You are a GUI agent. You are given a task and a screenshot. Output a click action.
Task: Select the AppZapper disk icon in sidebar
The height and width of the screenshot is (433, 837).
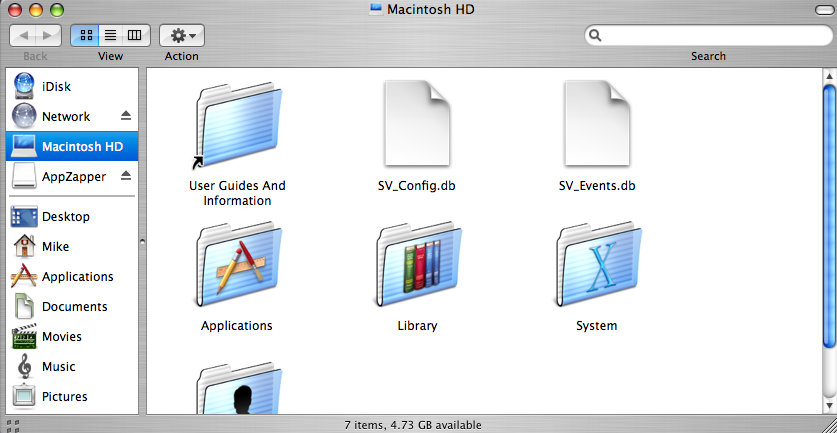(x=24, y=176)
